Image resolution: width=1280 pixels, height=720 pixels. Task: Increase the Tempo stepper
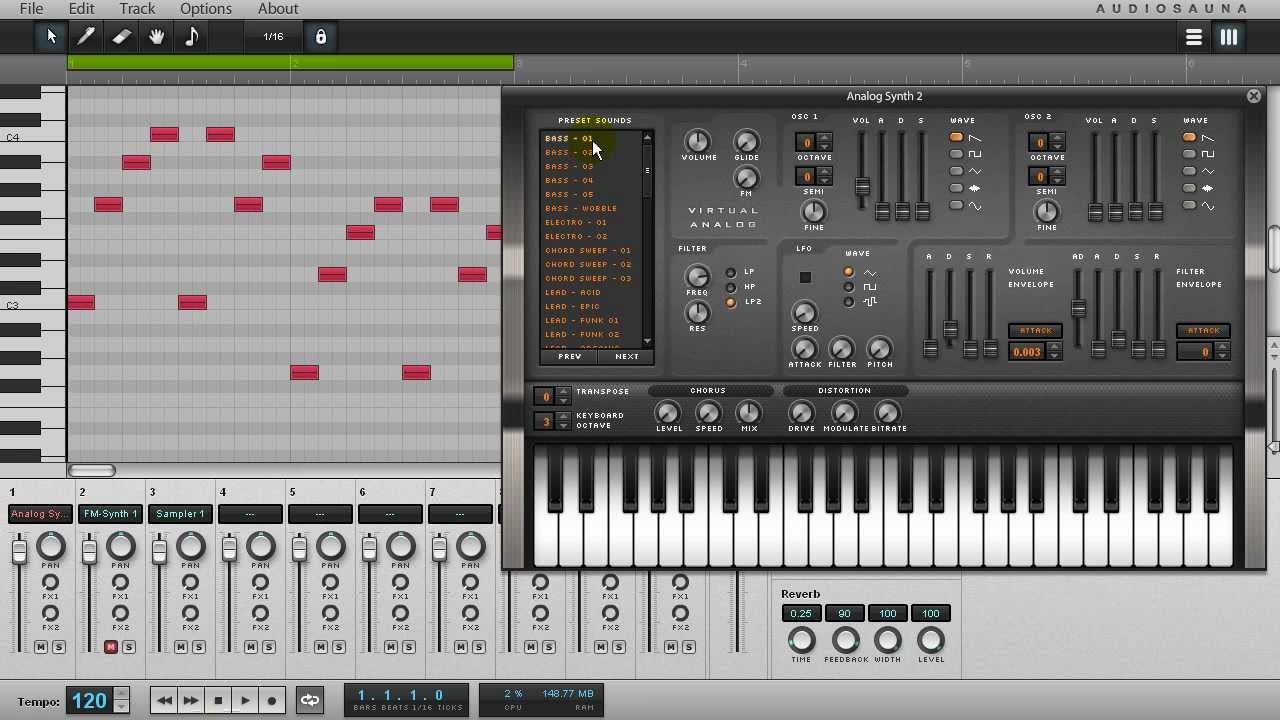pos(122,693)
